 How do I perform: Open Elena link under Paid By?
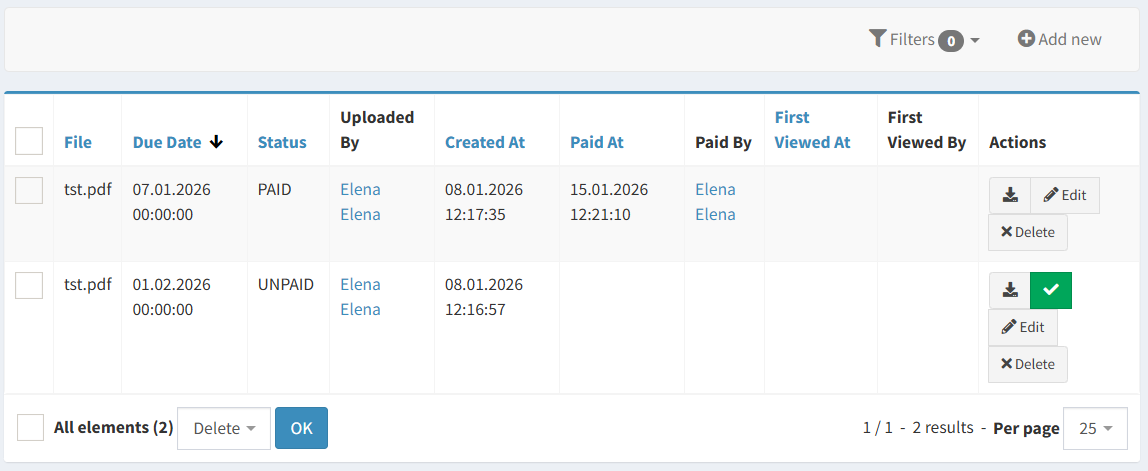click(x=715, y=201)
